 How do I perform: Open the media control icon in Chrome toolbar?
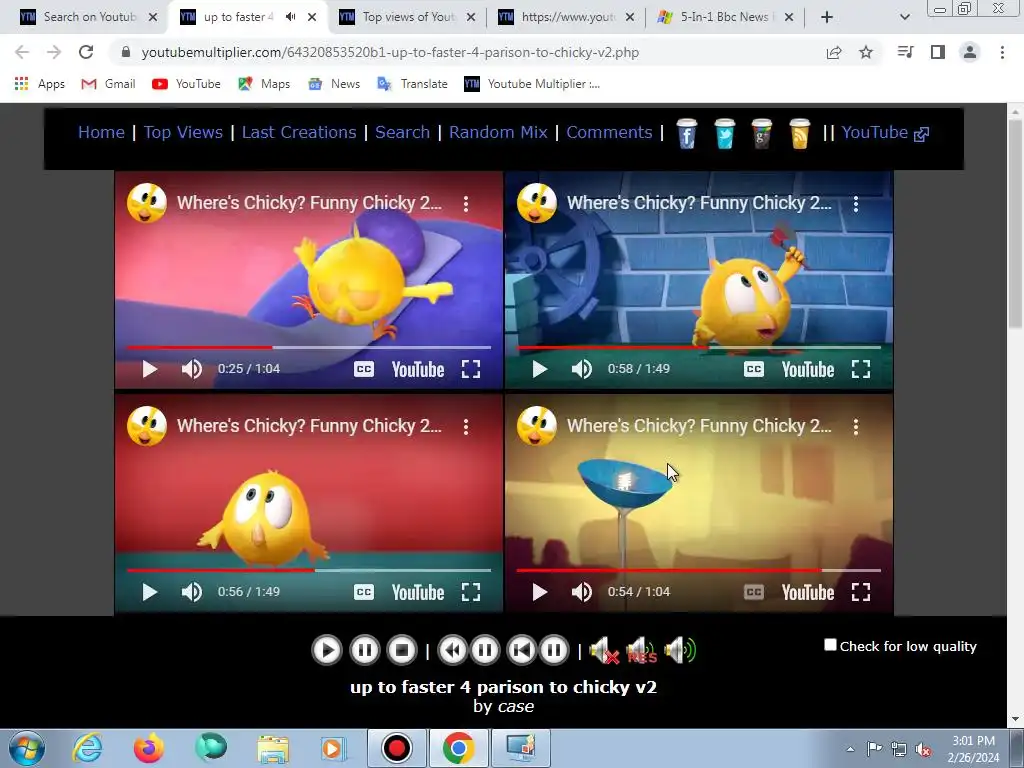(905, 52)
